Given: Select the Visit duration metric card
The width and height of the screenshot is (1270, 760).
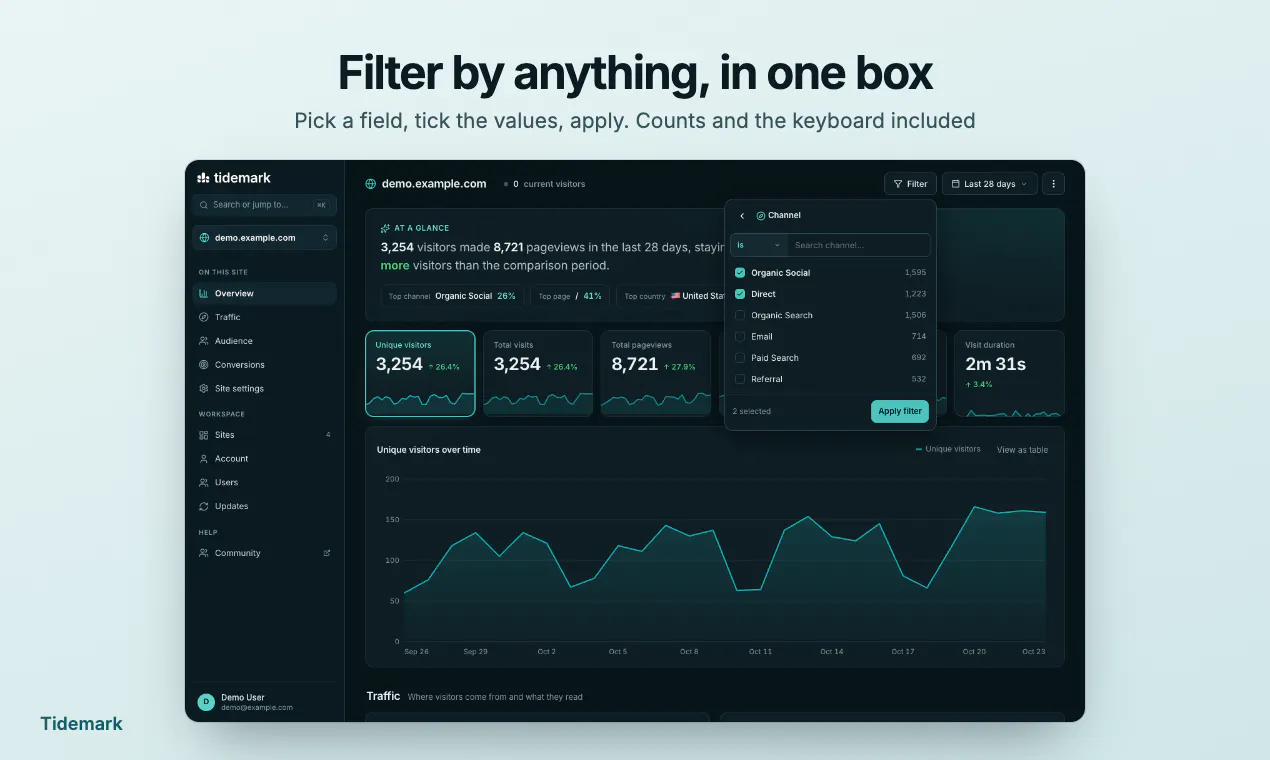Looking at the screenshot, I should (1009, 373).
